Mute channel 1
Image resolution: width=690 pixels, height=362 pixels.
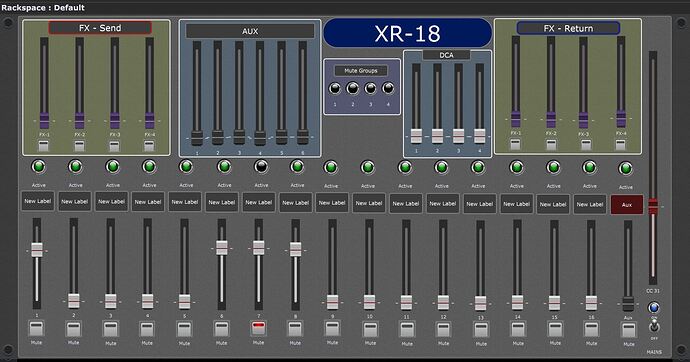click(x=37, y=328)
